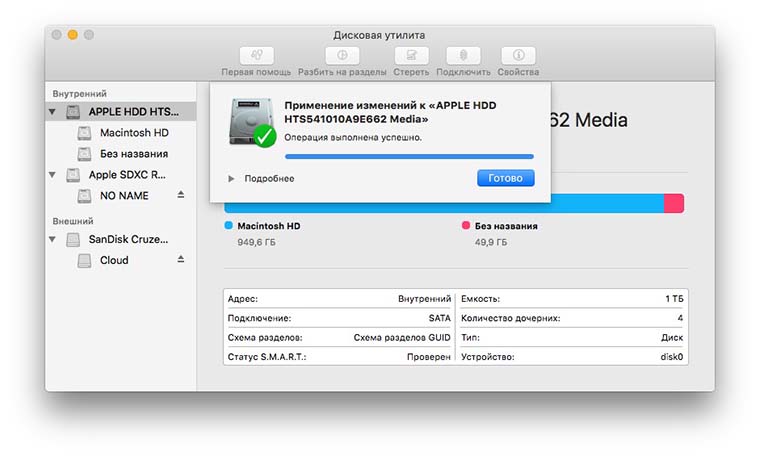Screen dimensions: 760x456
Task: Click the disk0 device value
Action: point(671,357)
